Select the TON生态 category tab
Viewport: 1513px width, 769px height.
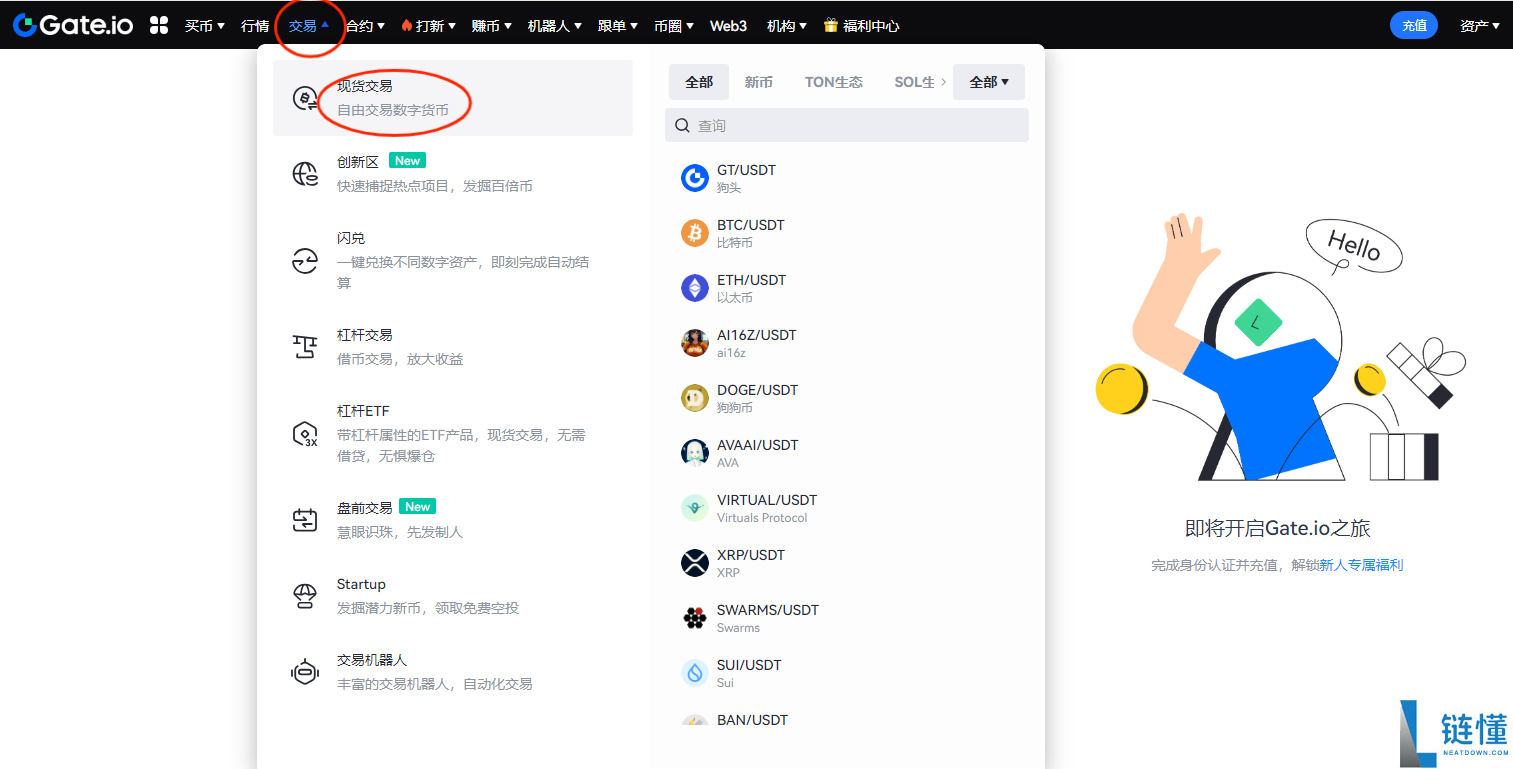pyautogui.click(x=834, y=82)
